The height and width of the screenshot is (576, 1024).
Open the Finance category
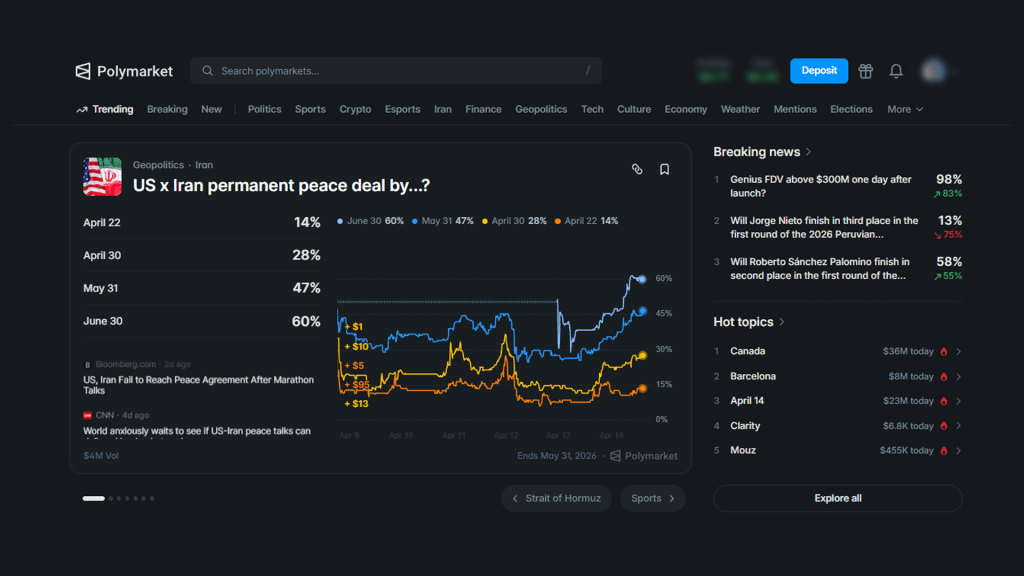click(483, 109)
